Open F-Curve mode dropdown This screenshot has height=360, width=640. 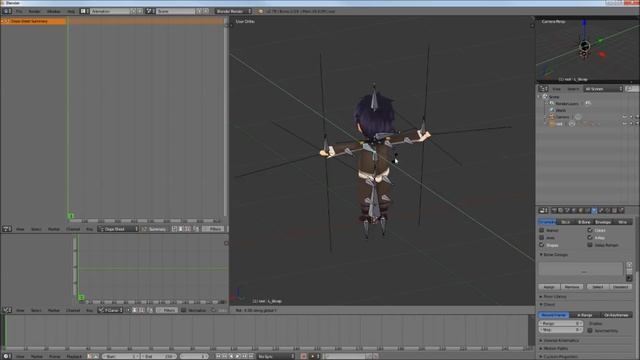tap(110, 310)
